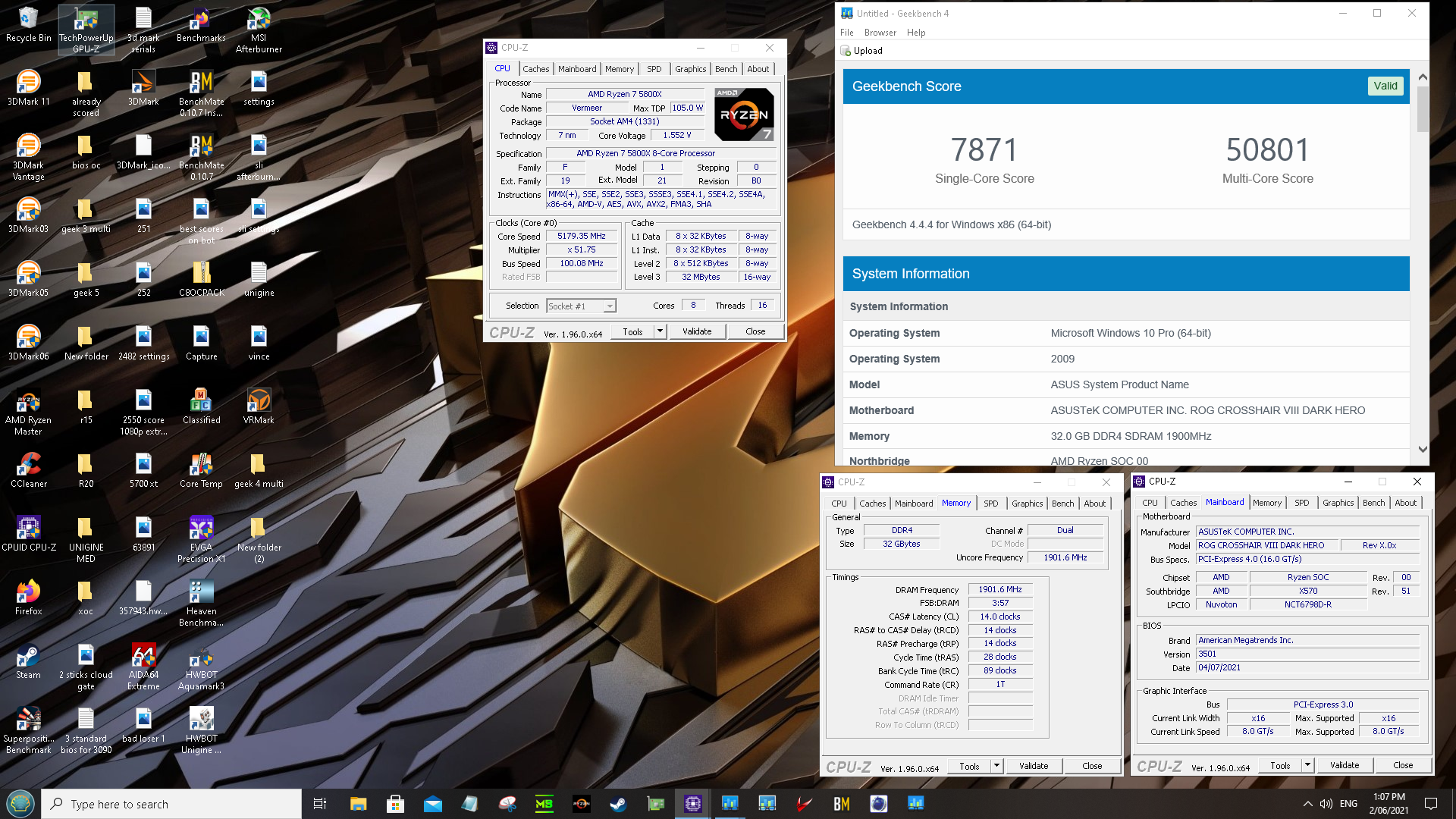Screen dimensions: 1456x819
Task: Click Validate in the Memory window
Action: pyautogui.click(x=1034, y=766)
